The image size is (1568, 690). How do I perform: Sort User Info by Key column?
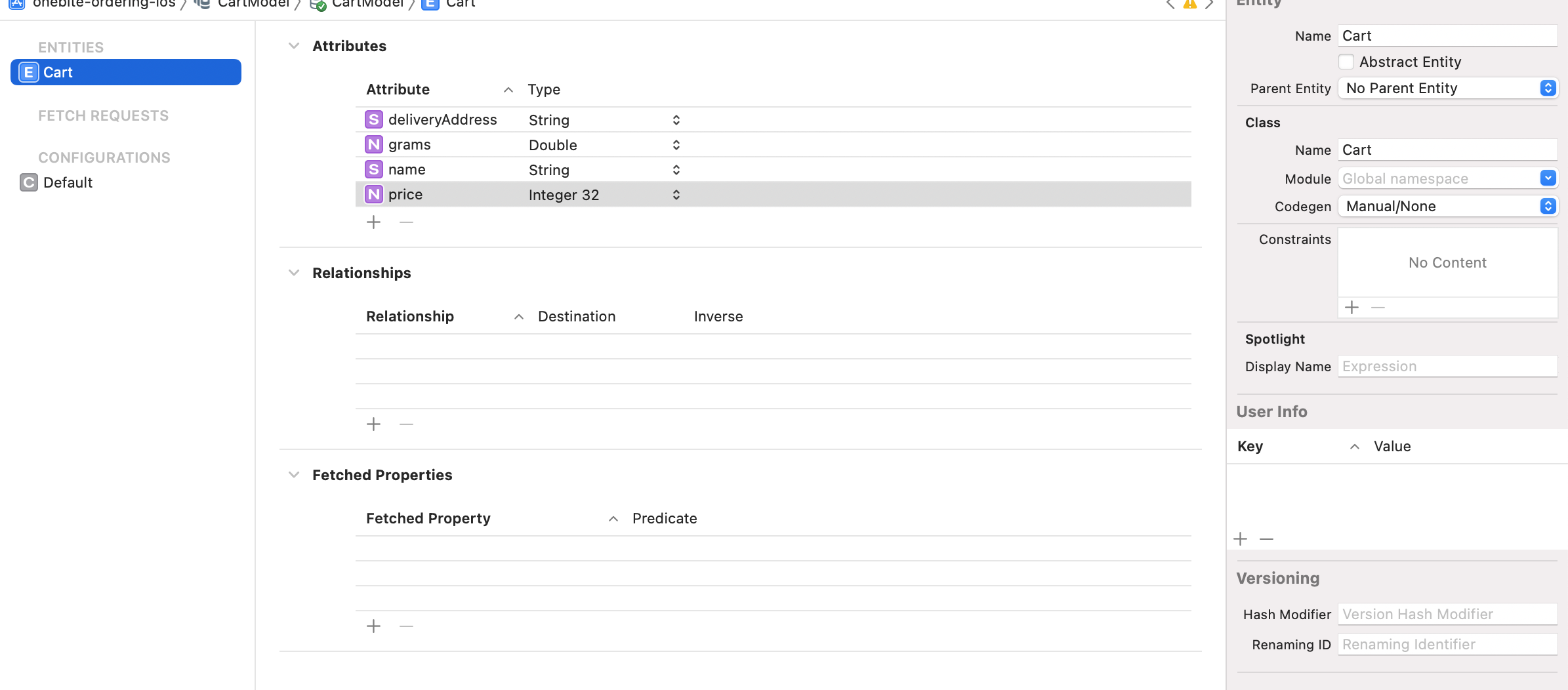1250,446
